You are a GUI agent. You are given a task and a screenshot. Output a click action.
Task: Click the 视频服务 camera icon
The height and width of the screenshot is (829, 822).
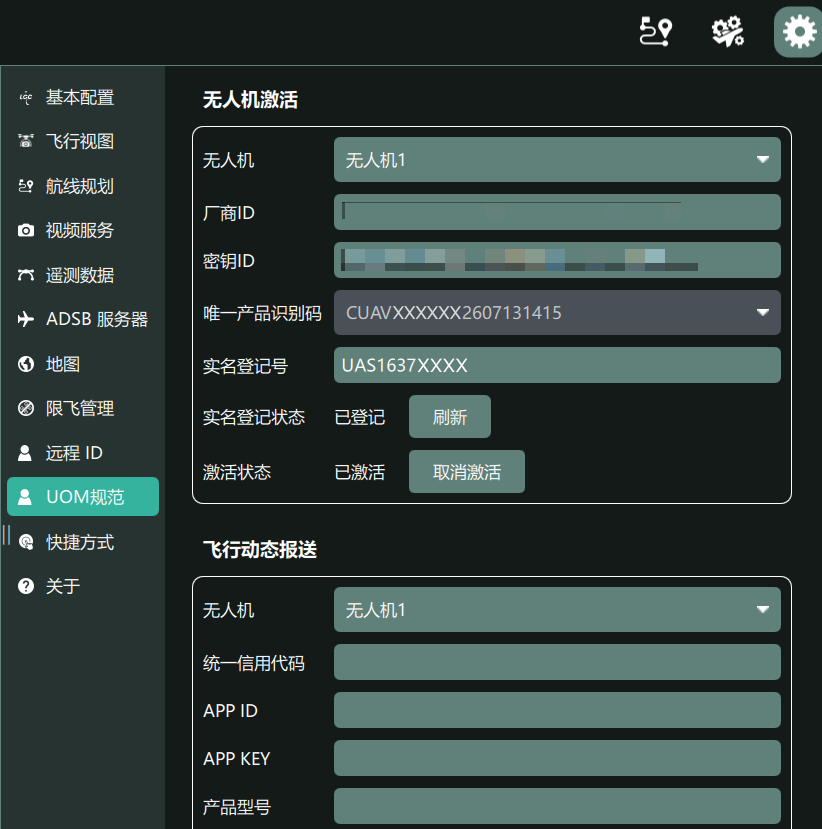click(x=25, y=231)
